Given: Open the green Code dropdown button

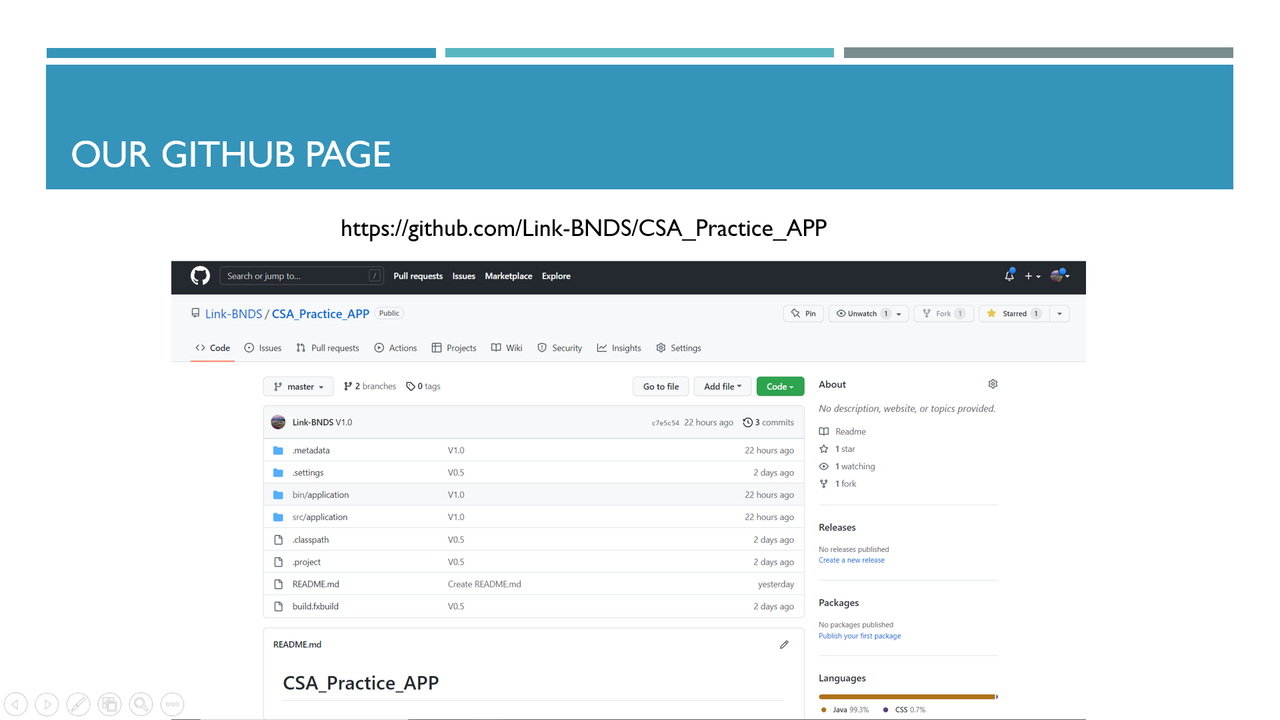Looking at the screenshot, I should (x=780, y=387).
